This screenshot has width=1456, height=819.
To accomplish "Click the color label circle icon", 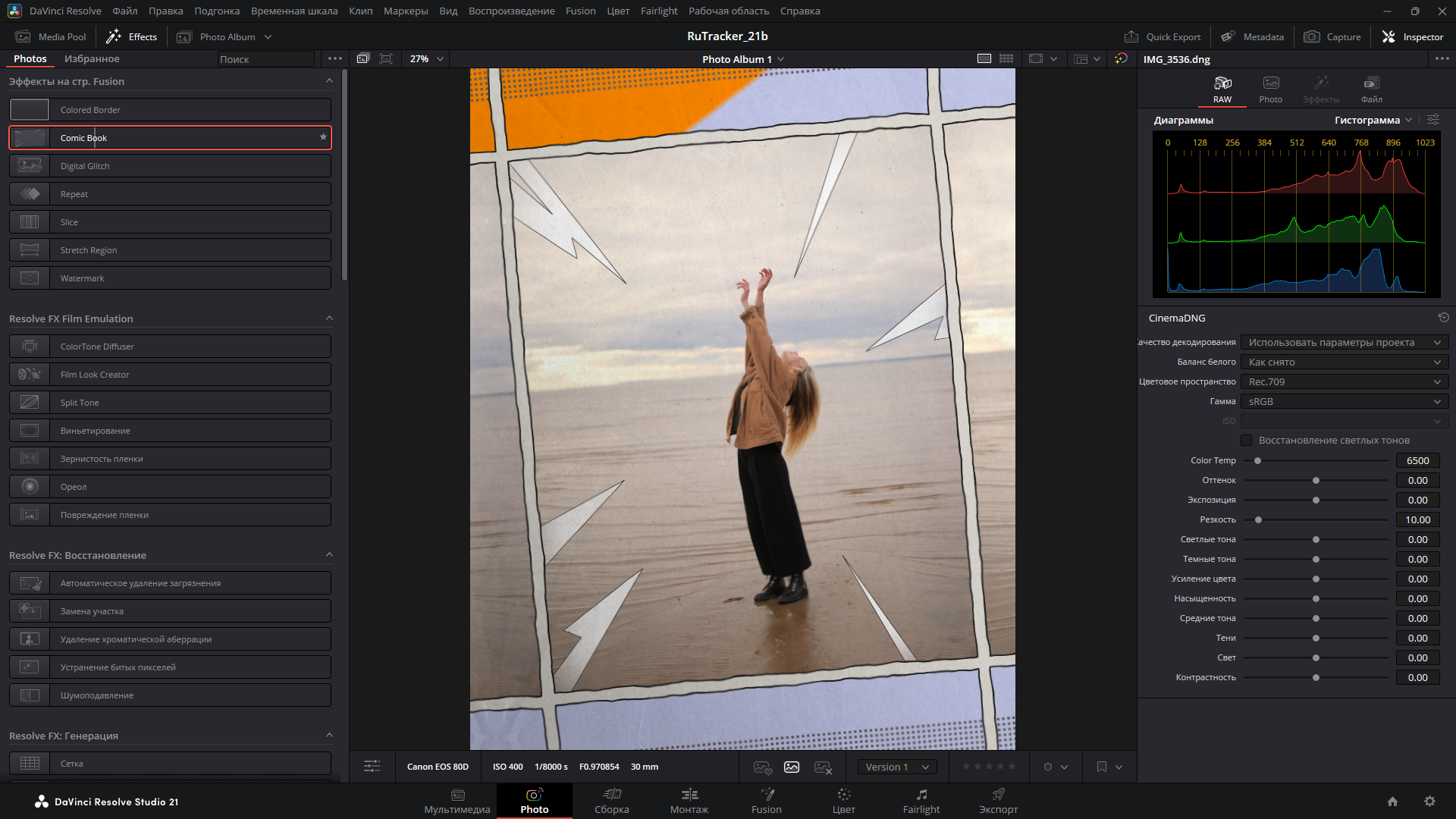I will point(1048,767).
